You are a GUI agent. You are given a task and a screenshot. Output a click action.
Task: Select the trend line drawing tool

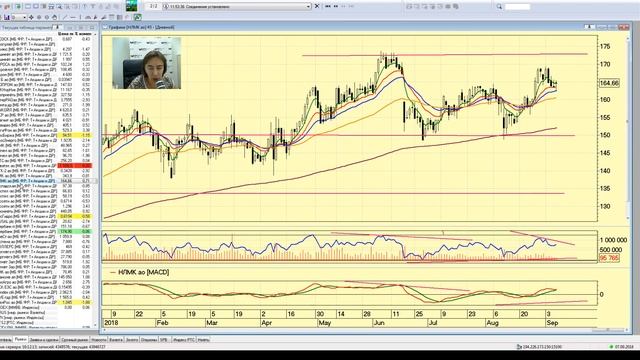pos(65,18)
